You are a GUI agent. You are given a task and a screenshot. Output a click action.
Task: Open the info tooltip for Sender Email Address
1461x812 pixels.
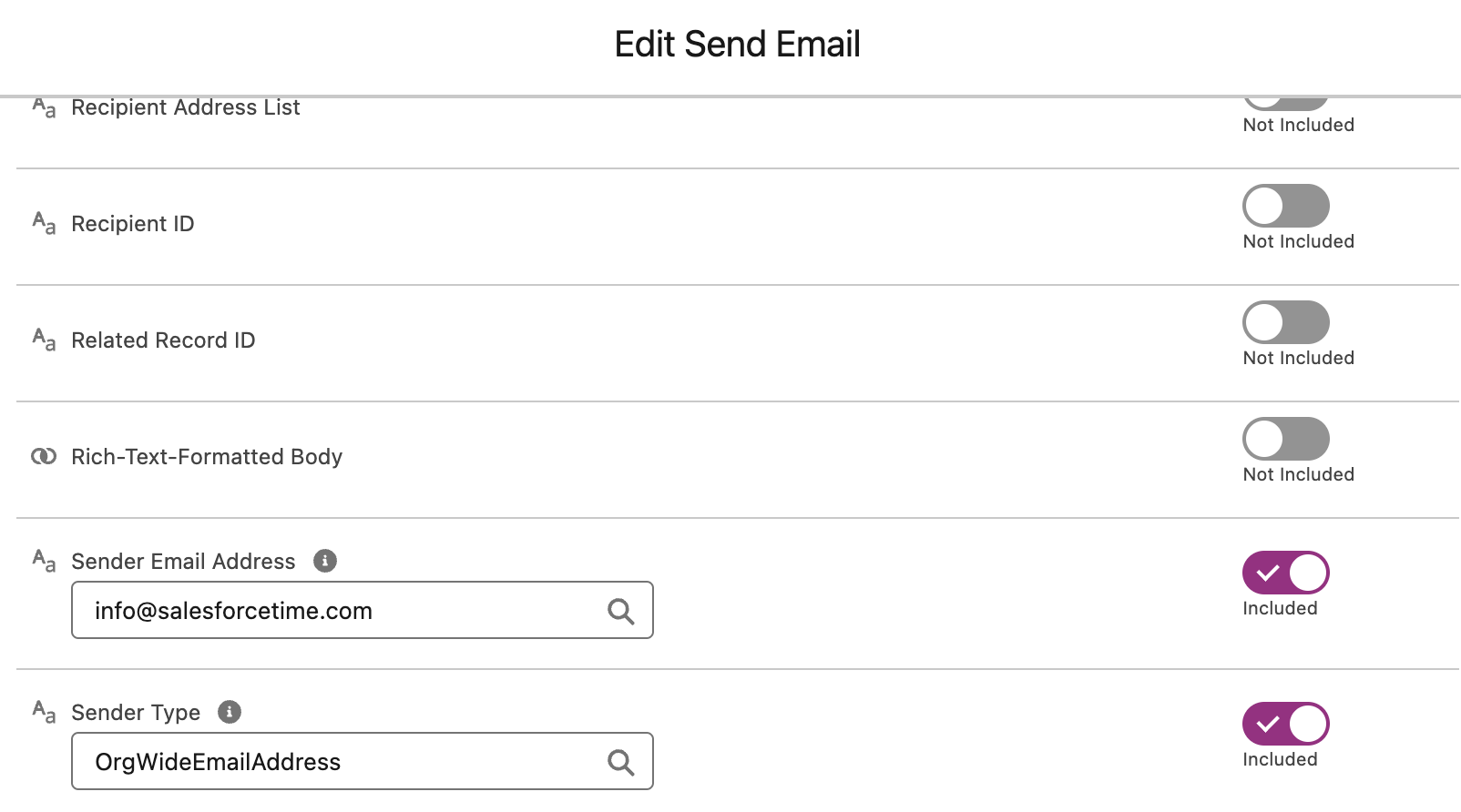point(327,561)
